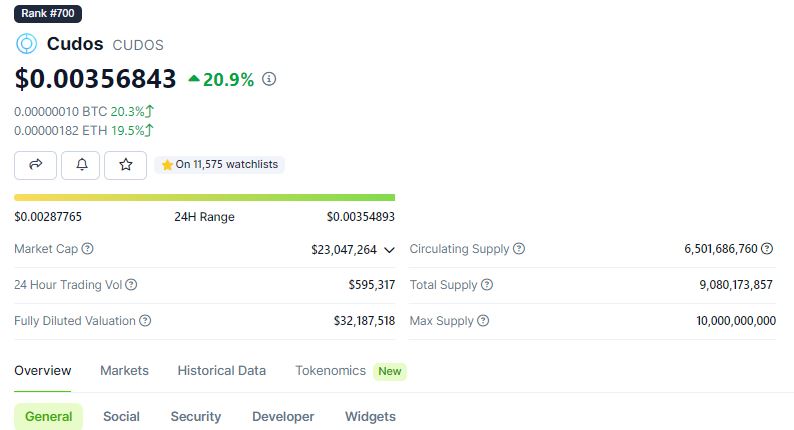Click the Rank #700 badge
This screenshot has width=794, height=430.
pos(48,13)
